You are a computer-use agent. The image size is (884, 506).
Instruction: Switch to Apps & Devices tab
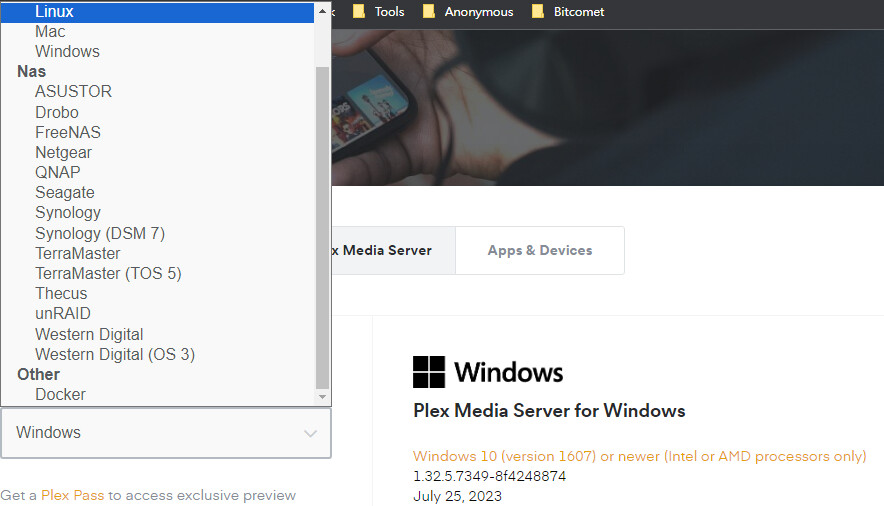540,250
